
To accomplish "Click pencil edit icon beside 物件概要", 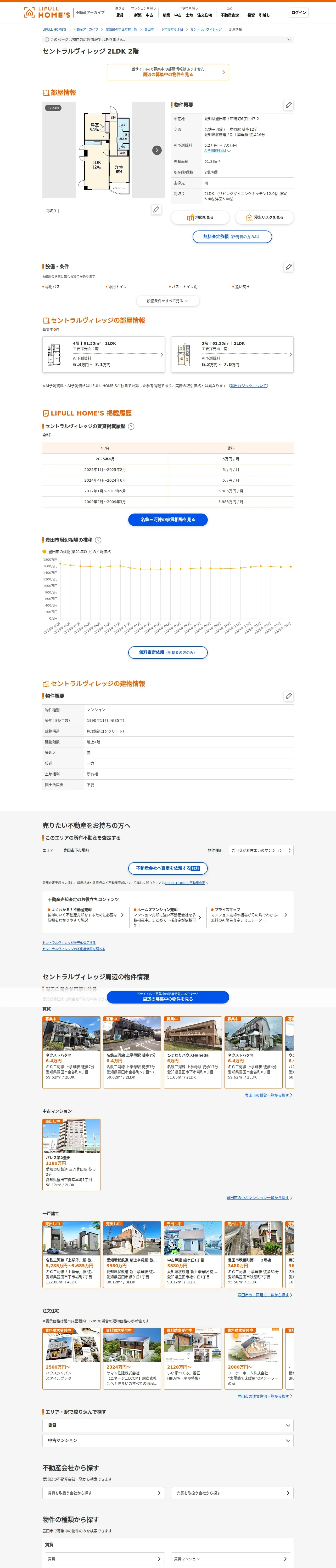I will click(288, 105).
